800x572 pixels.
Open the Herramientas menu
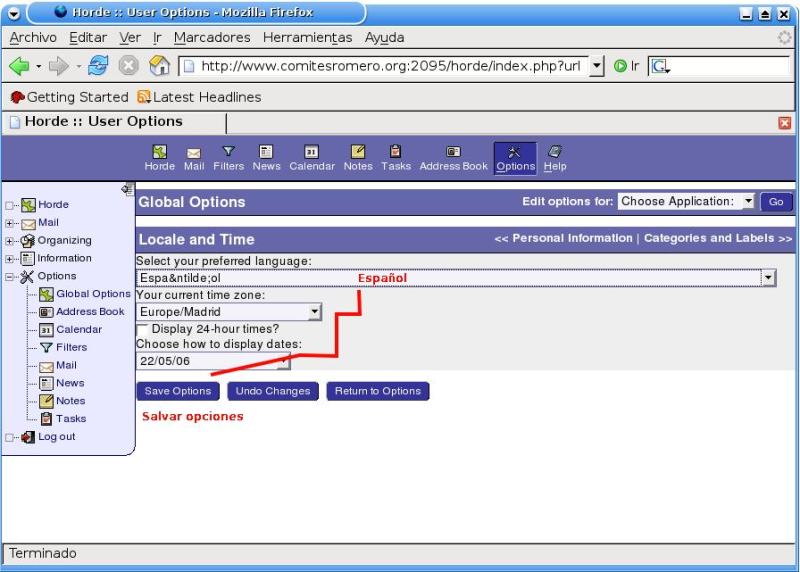(307, 37)
